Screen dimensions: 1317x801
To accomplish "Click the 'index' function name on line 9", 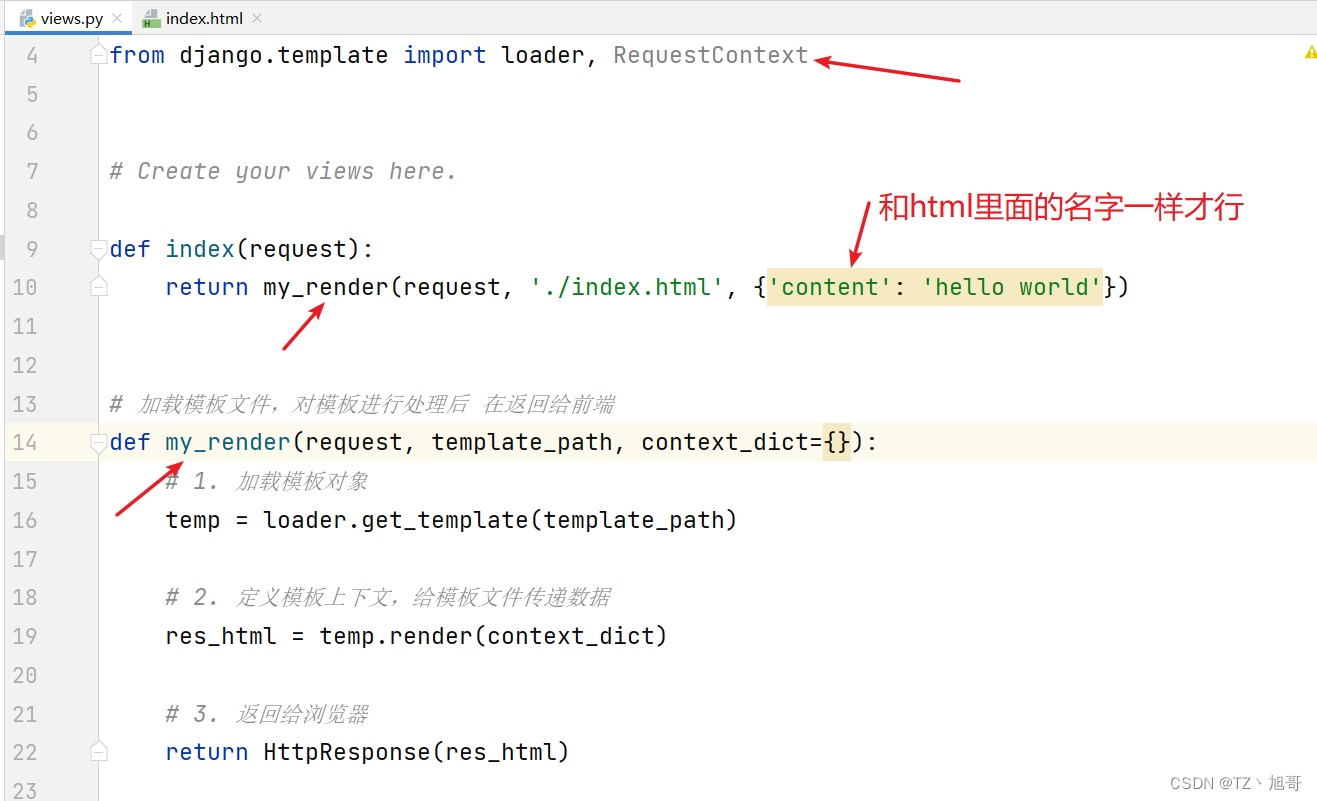I will tap(200, 249).
